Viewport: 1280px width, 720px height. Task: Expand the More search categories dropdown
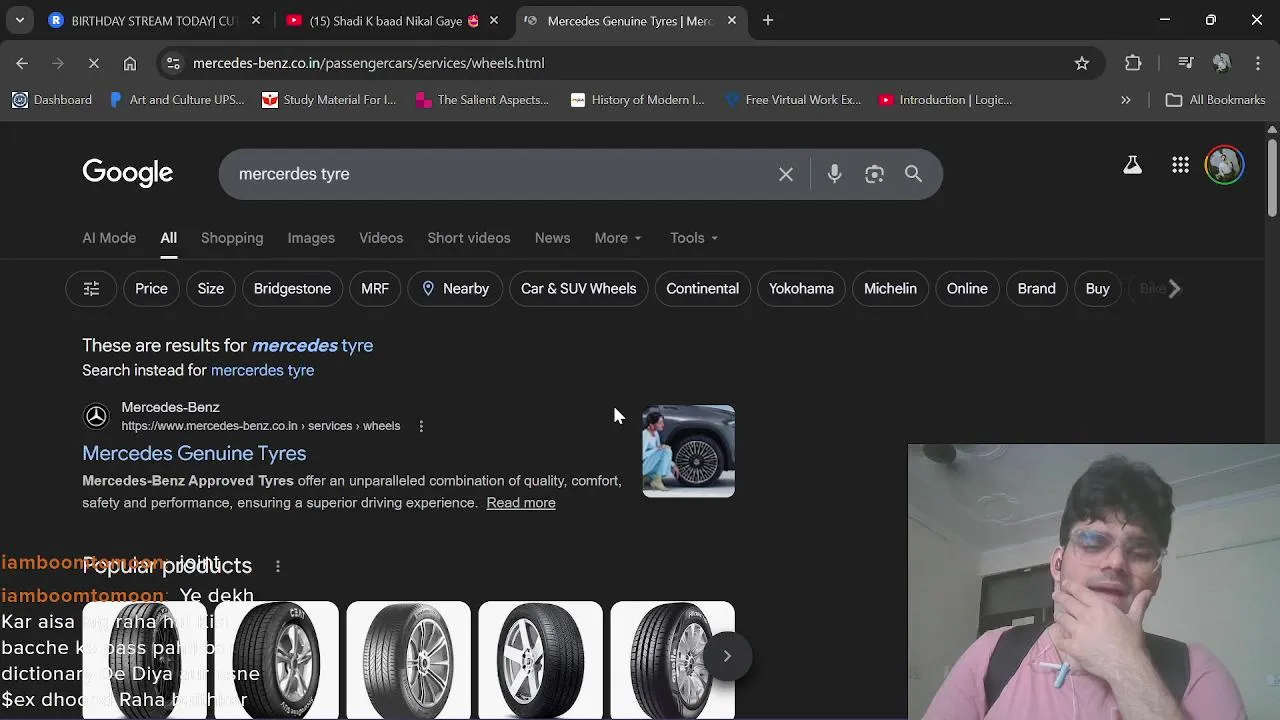click(618, 238)
